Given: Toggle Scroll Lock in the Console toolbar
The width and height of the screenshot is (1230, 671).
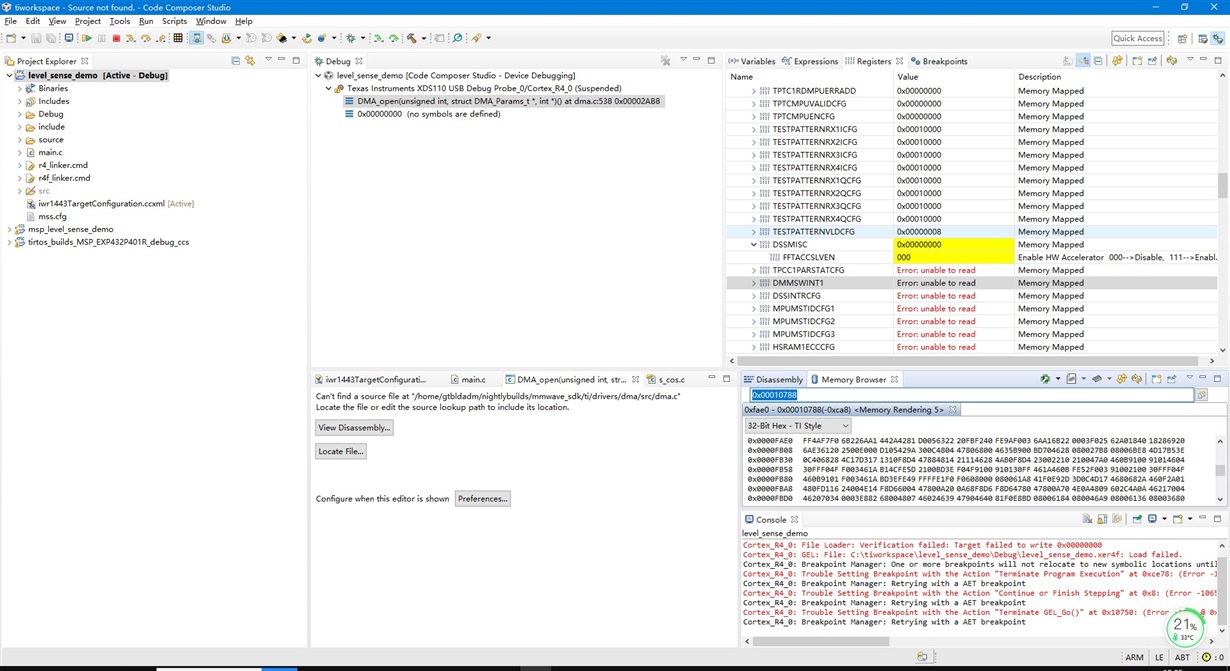Looking at the screenshot, I should coord(1103,520).
